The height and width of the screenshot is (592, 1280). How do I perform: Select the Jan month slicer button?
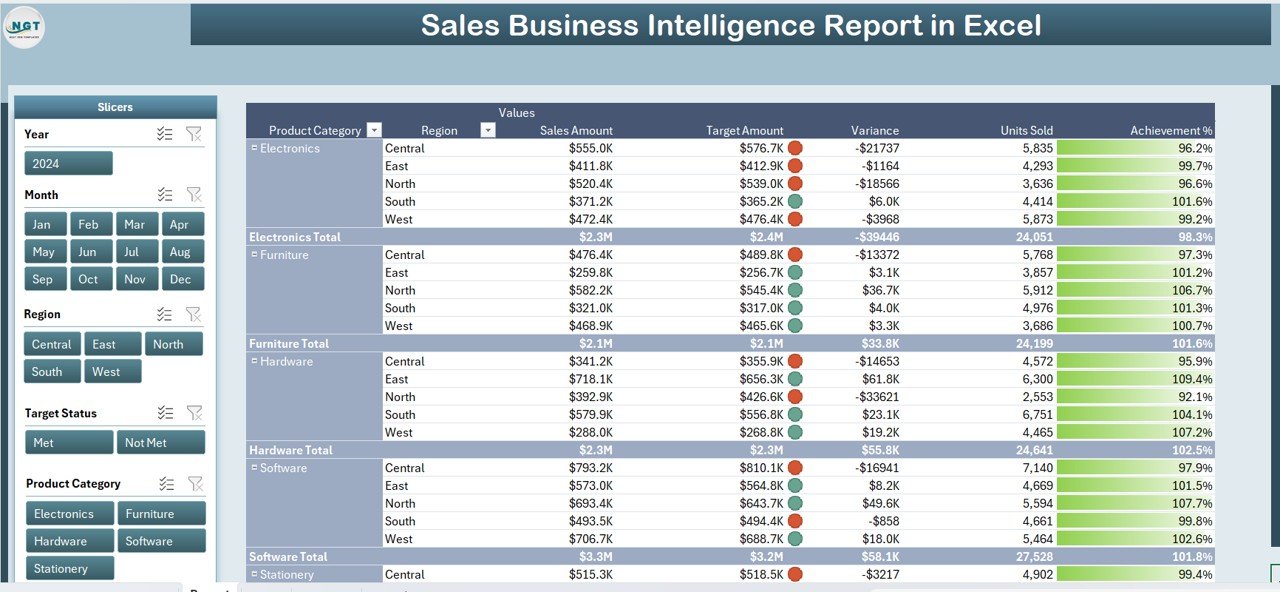[42, 224]
